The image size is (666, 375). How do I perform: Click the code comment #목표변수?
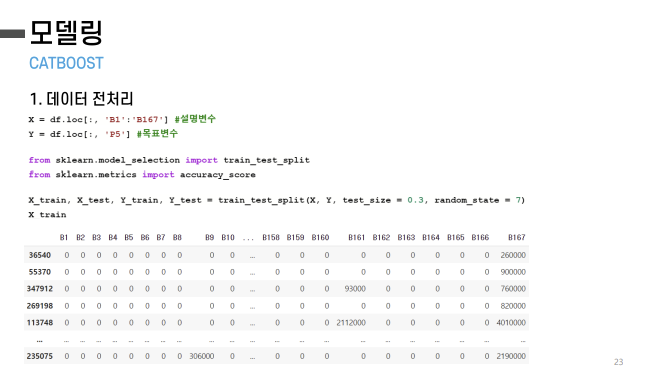click(x=158, y=134)
